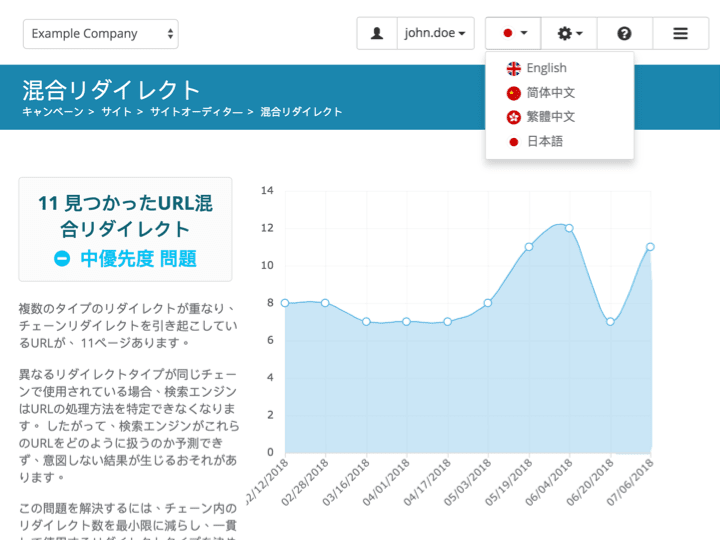Click the blue minus priority icon
Viewport: 720px width, 540px height.
coord(62,259)
